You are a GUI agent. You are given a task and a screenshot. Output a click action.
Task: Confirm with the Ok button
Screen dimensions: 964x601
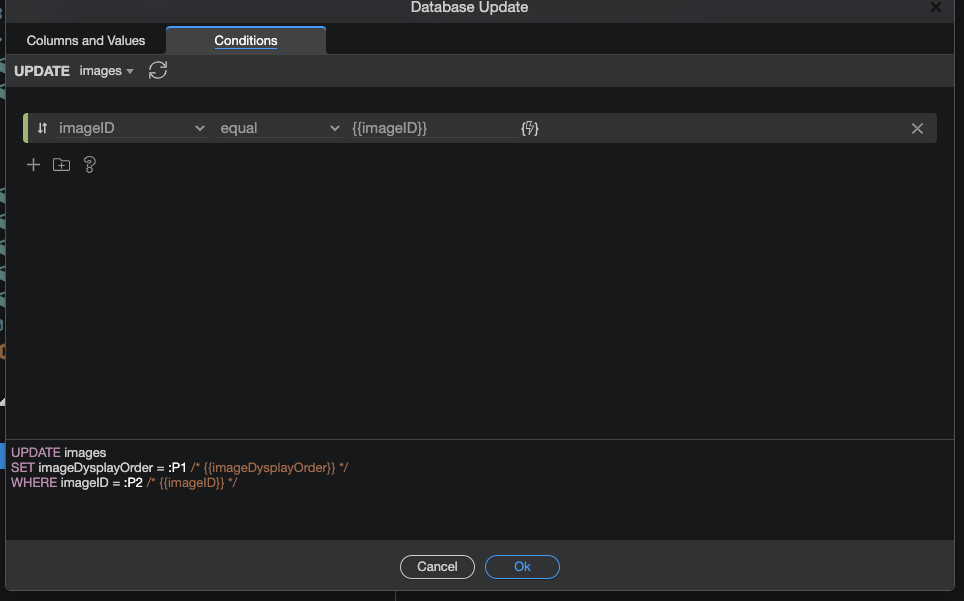click(x=522, y=567)
